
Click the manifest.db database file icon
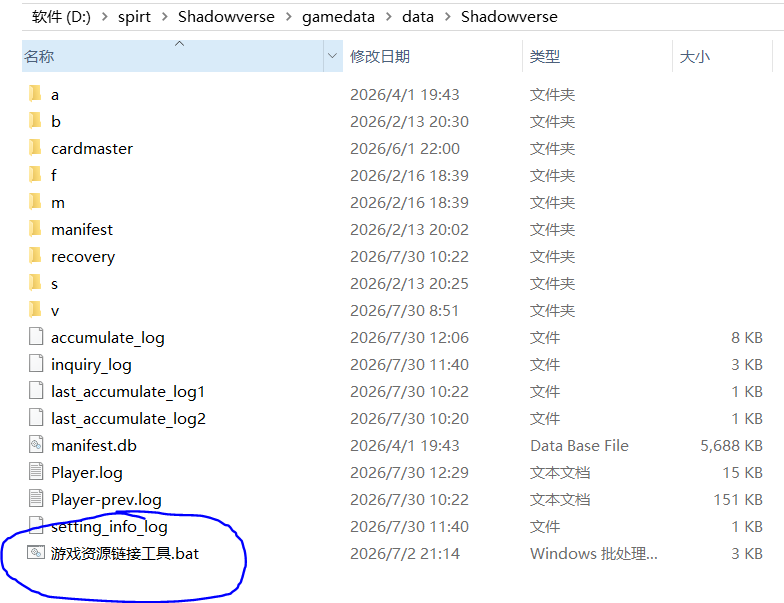36,444
